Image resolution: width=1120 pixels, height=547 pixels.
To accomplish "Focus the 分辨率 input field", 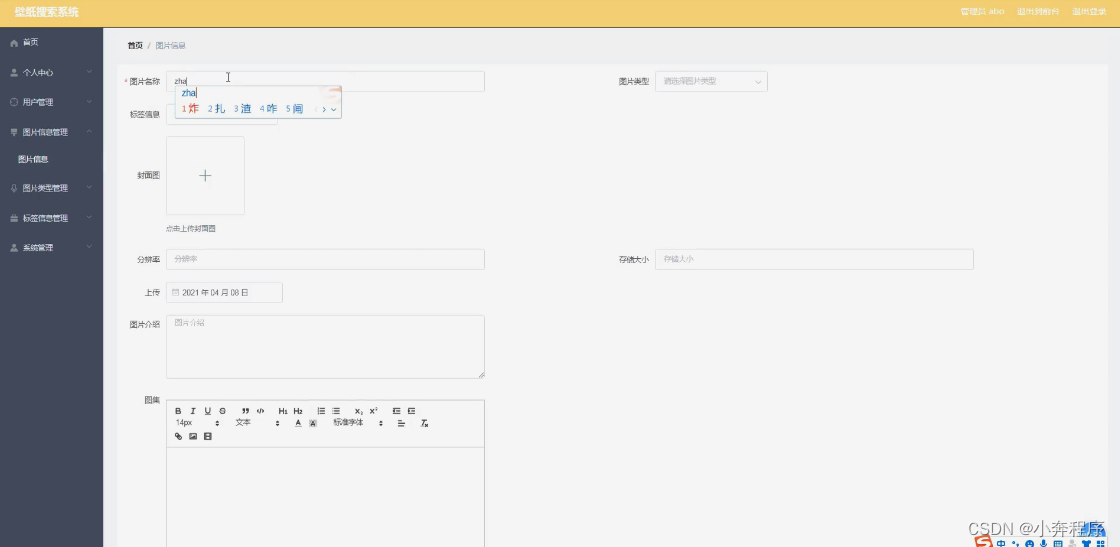I will pyautogui.click(x=325, y=259).
